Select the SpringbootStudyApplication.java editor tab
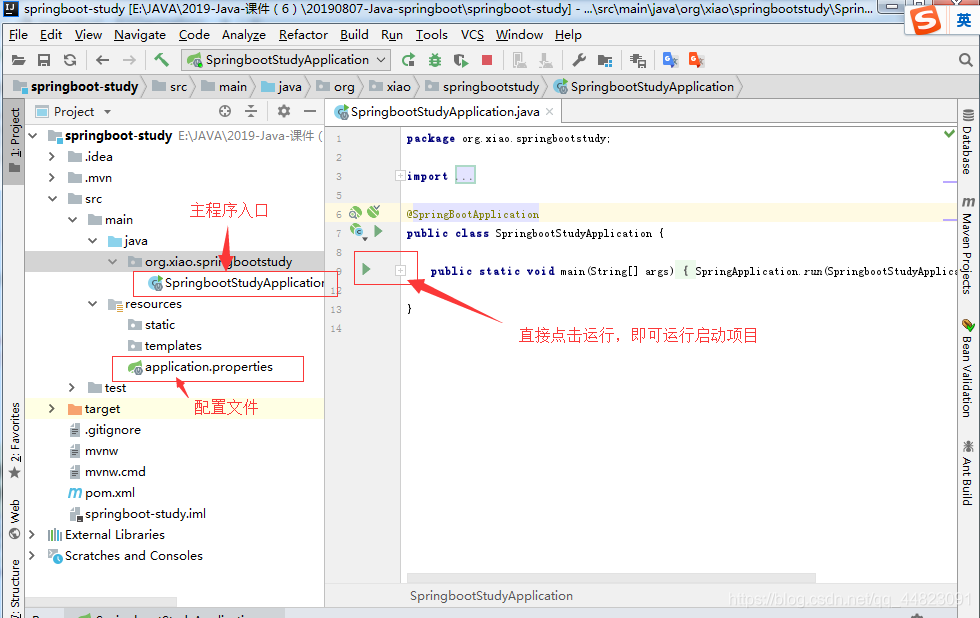Screen dimensions: 980x618 [x=444, y=112]
